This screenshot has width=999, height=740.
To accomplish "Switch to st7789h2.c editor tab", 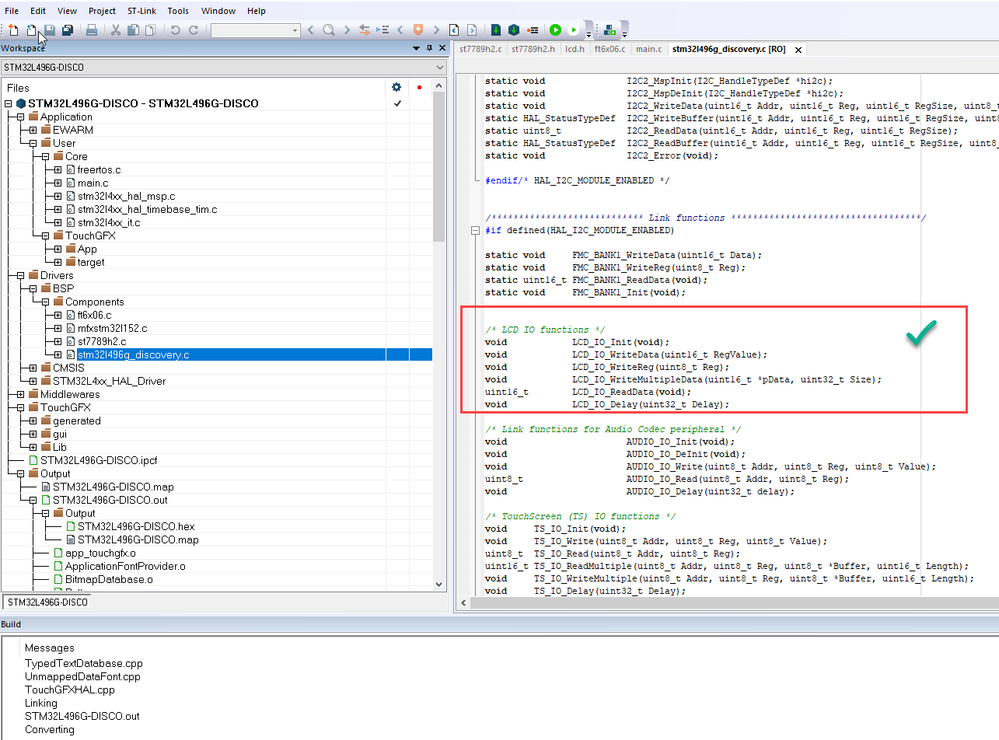I will (480, 49).
